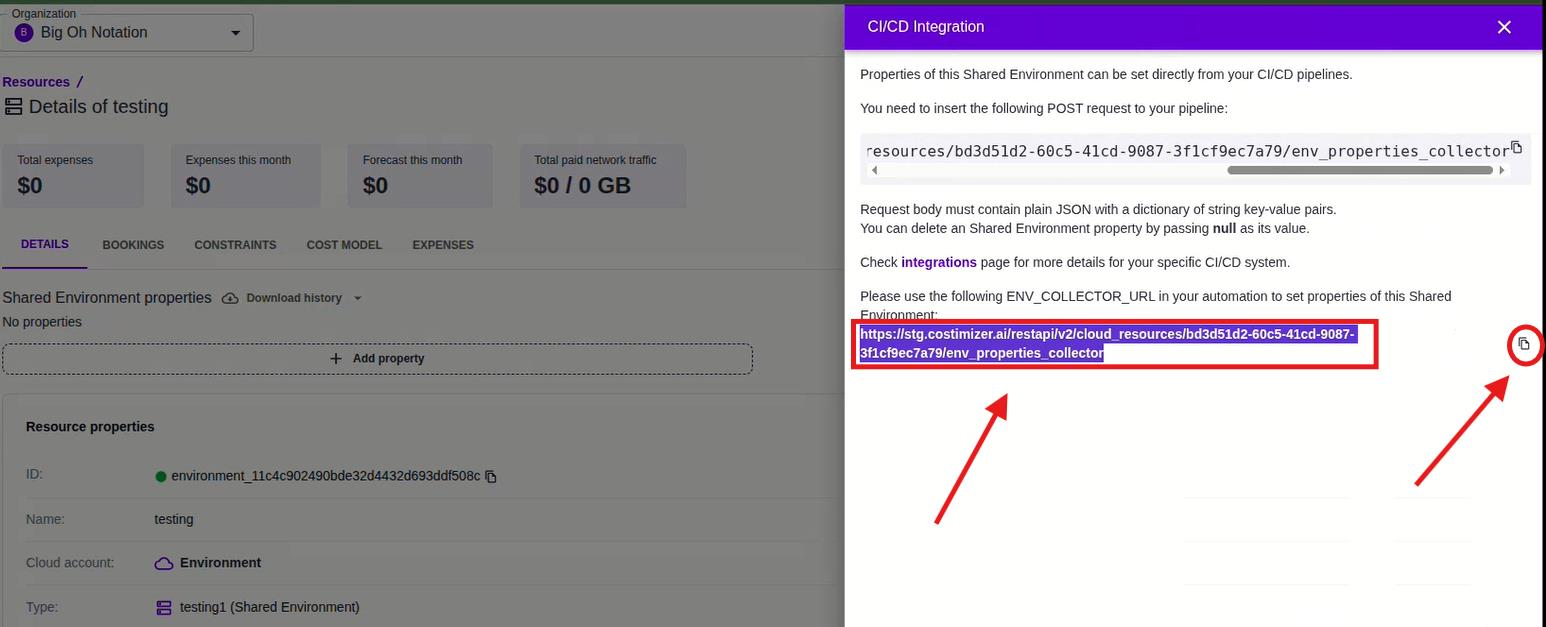Open the Expenses tab
Screen dimensions: 1546x627
(x=443, y=245)
